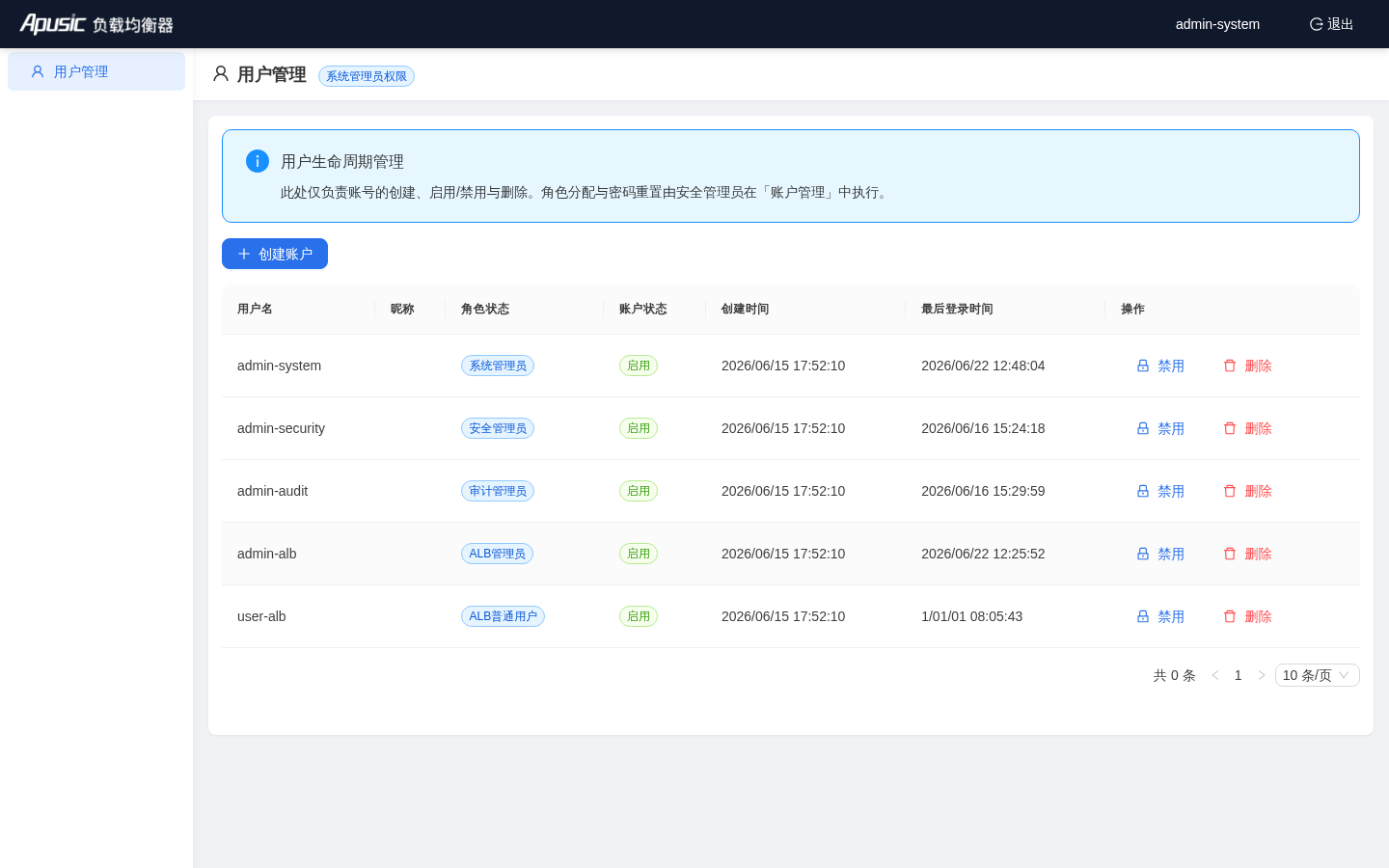Click the 禁用 text for admin-security
1389x868 pixels.
coord(1171,428)
